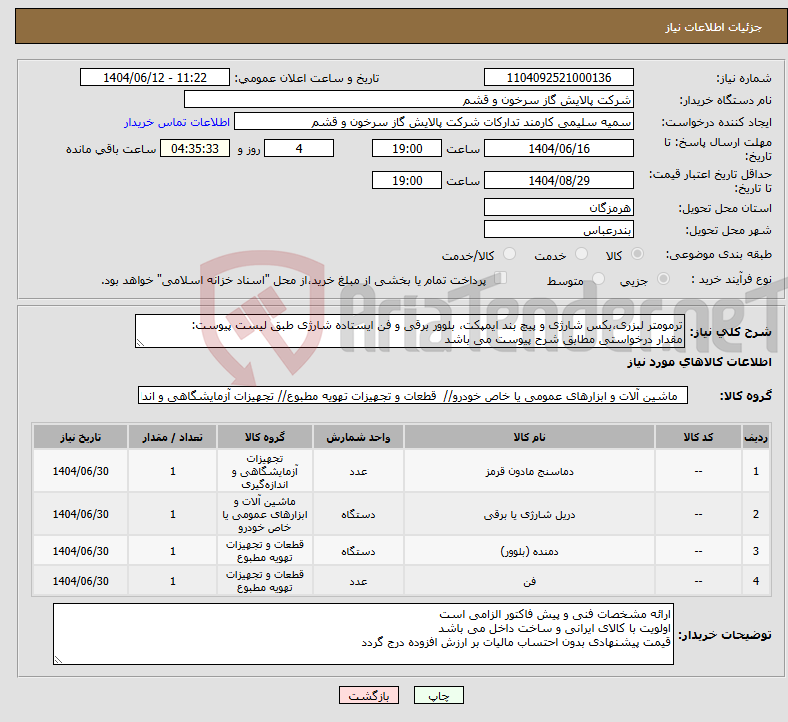Click the price validity date 1404/08/29

click(558, 180)
